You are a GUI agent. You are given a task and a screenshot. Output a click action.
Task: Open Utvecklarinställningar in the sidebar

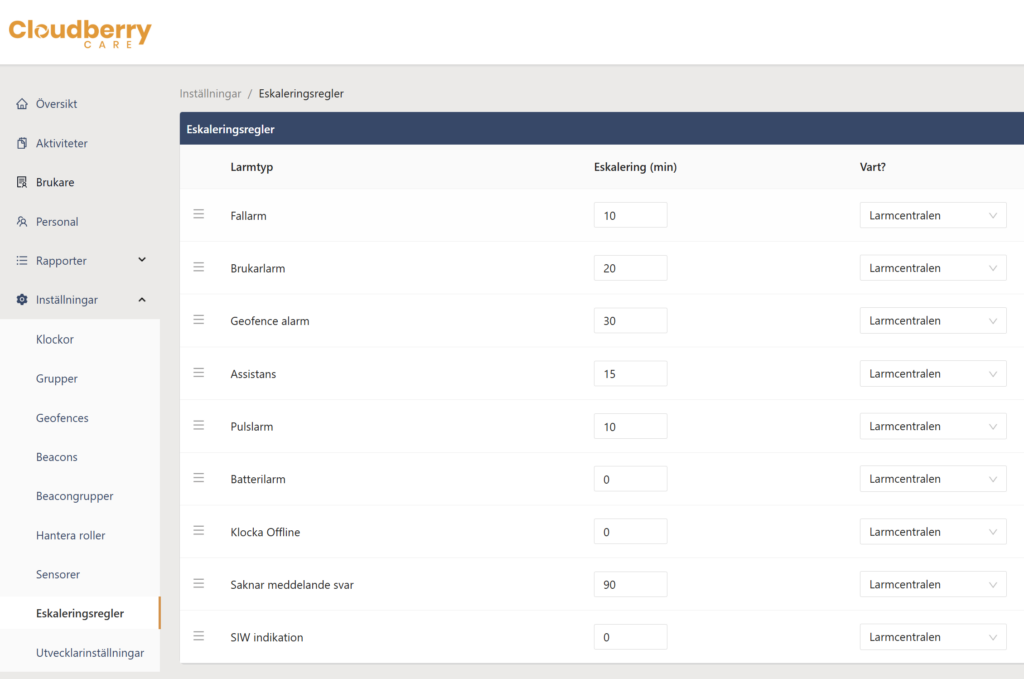pyautogui.click(x=90, y=653)
